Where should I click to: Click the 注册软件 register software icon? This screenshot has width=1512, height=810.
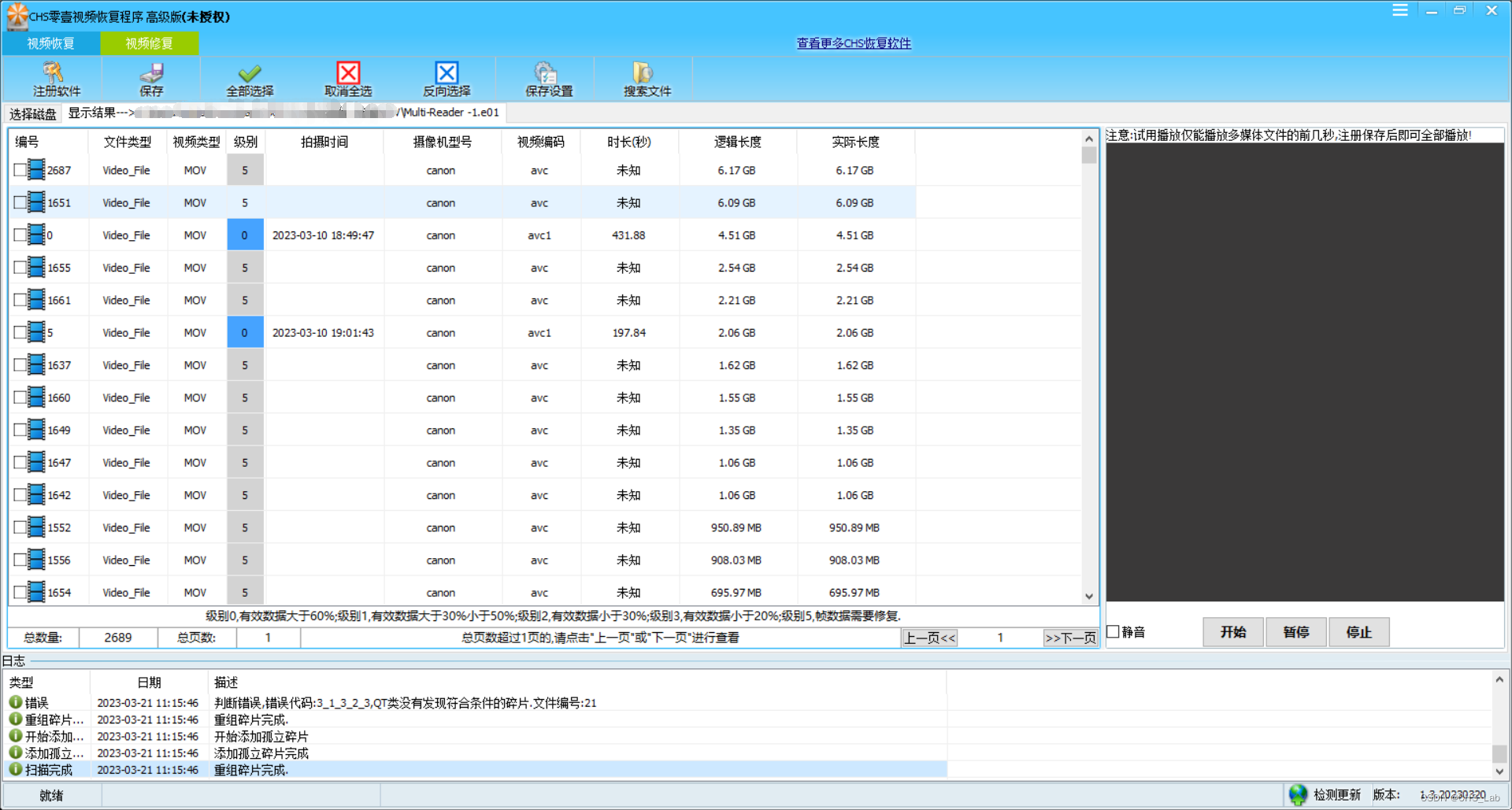(53, 72)
